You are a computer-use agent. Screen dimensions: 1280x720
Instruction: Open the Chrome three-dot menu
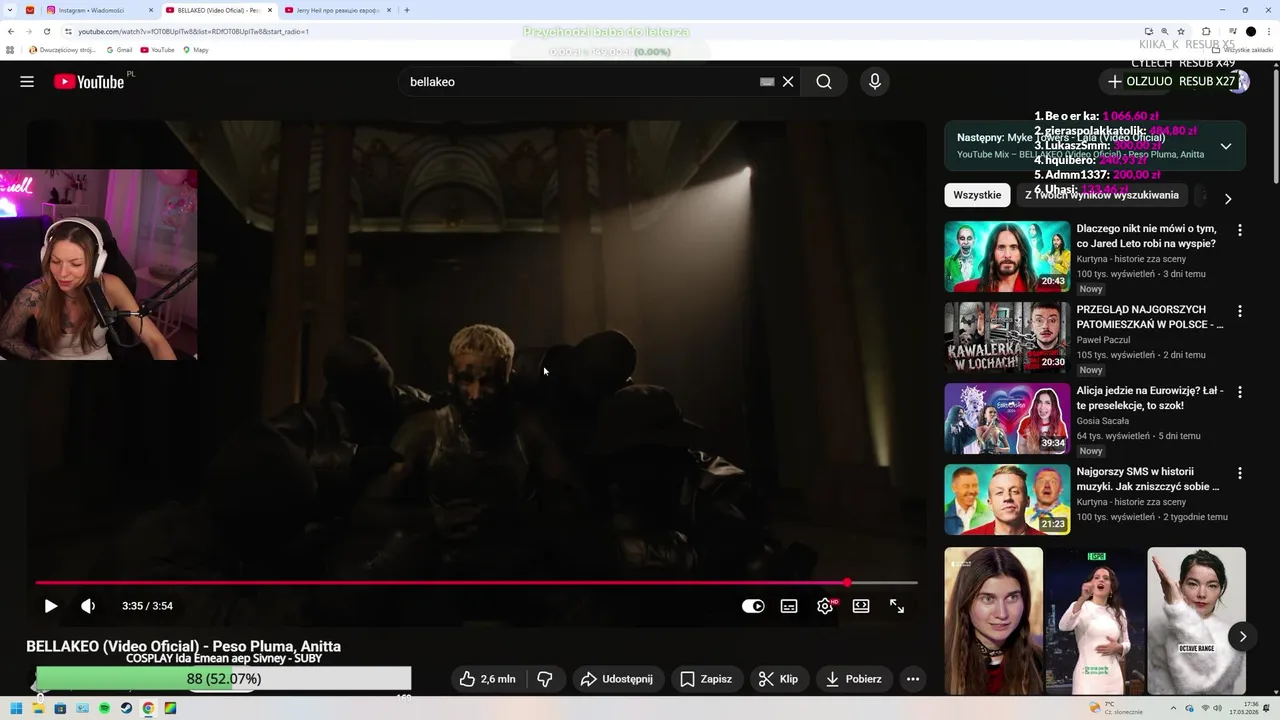pyautogui.click(x=1269, y=31)
